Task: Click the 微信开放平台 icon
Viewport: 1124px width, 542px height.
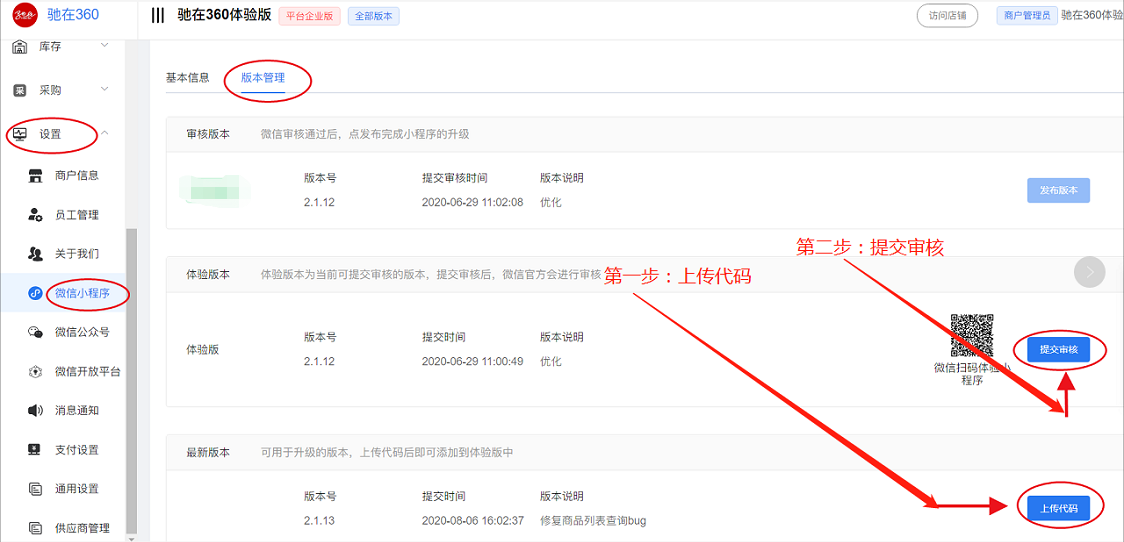Action: click(x=35, y=371)
